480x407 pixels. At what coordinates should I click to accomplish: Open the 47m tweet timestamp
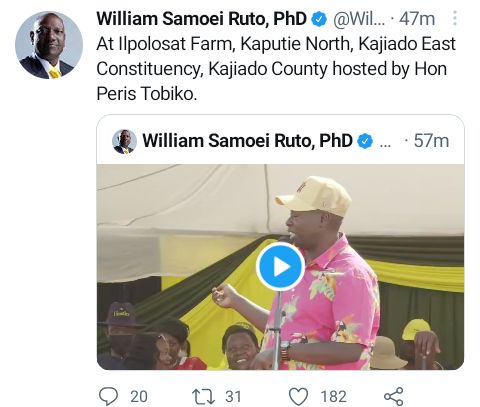(417, 19)
